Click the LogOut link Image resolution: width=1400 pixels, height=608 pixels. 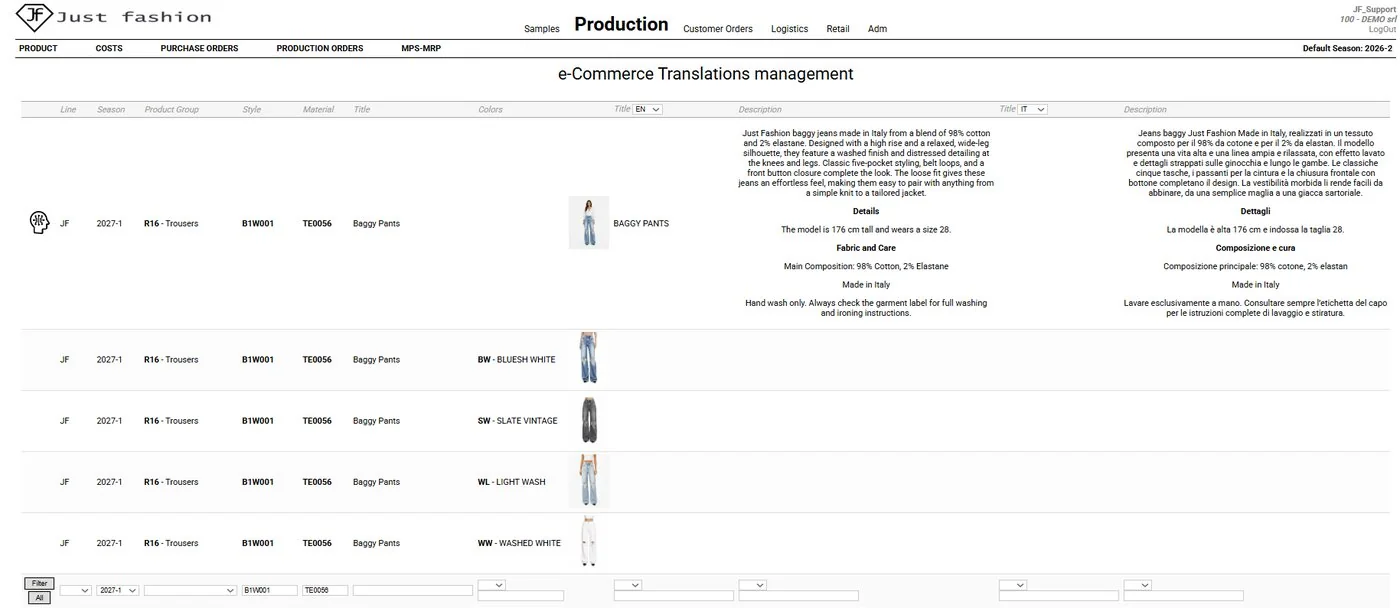click(1382, 30)
